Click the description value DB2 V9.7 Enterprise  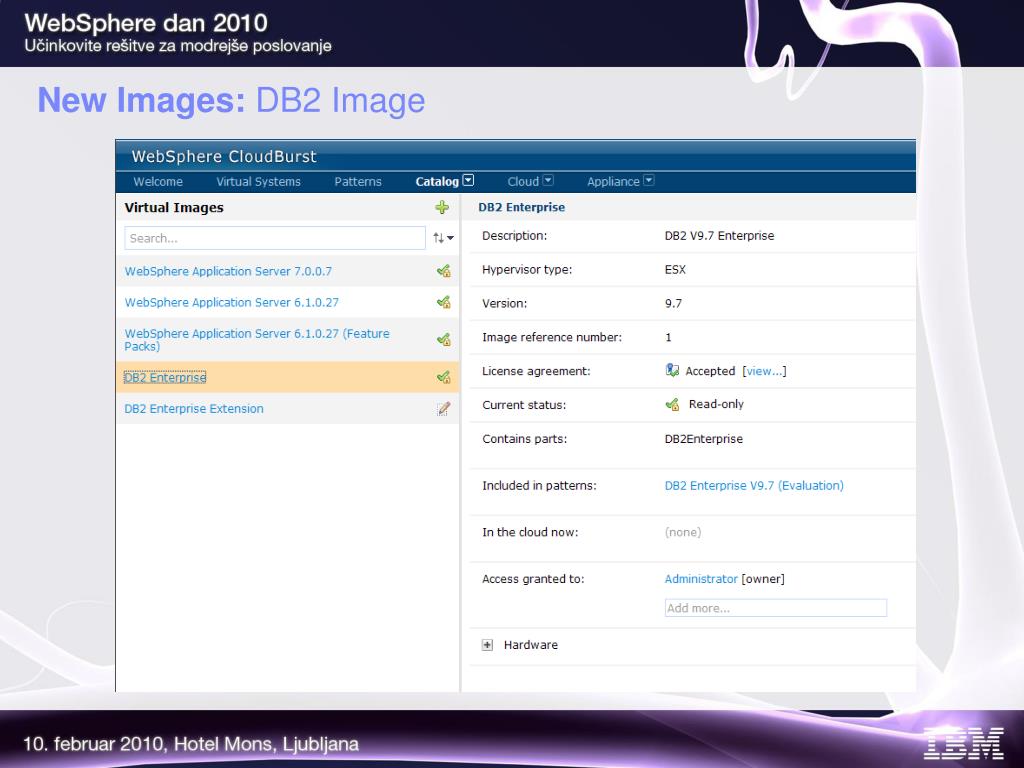coord(719,236)
